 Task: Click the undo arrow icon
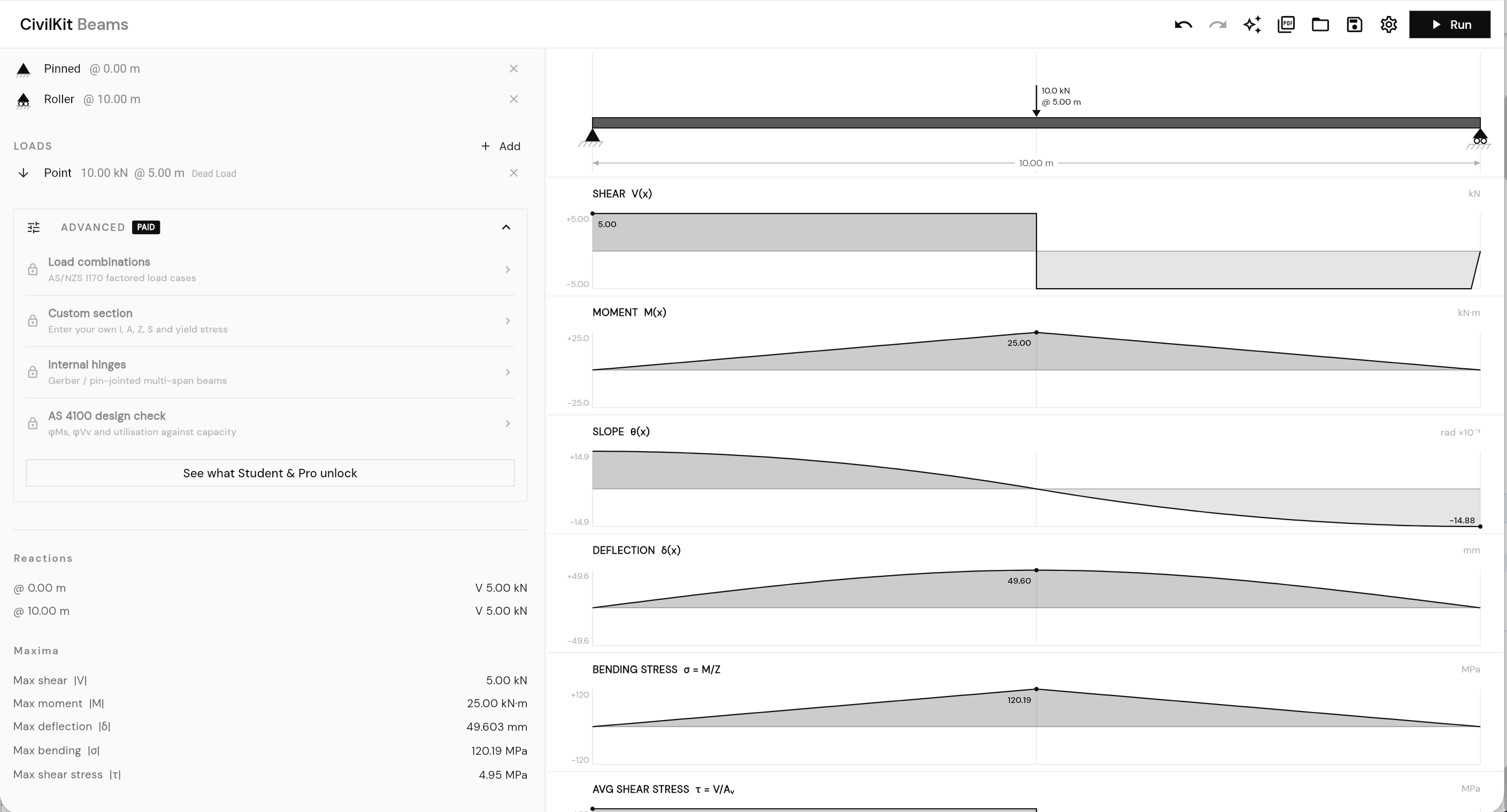[1183, 25]
